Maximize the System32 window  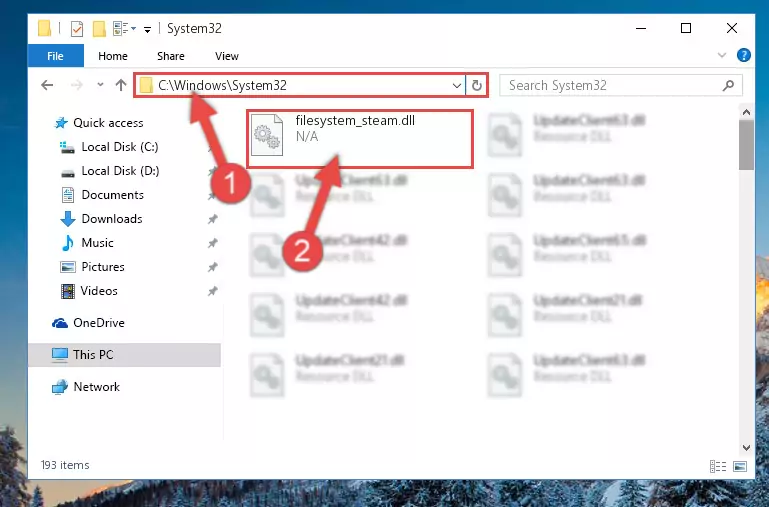tap(686, 28)
